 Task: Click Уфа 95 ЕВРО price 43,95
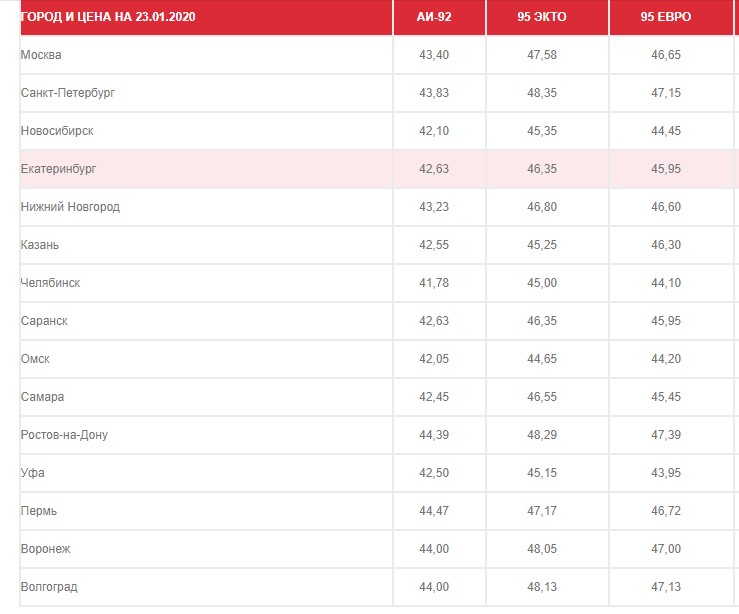pyautogui.click(x=666, y=473)
